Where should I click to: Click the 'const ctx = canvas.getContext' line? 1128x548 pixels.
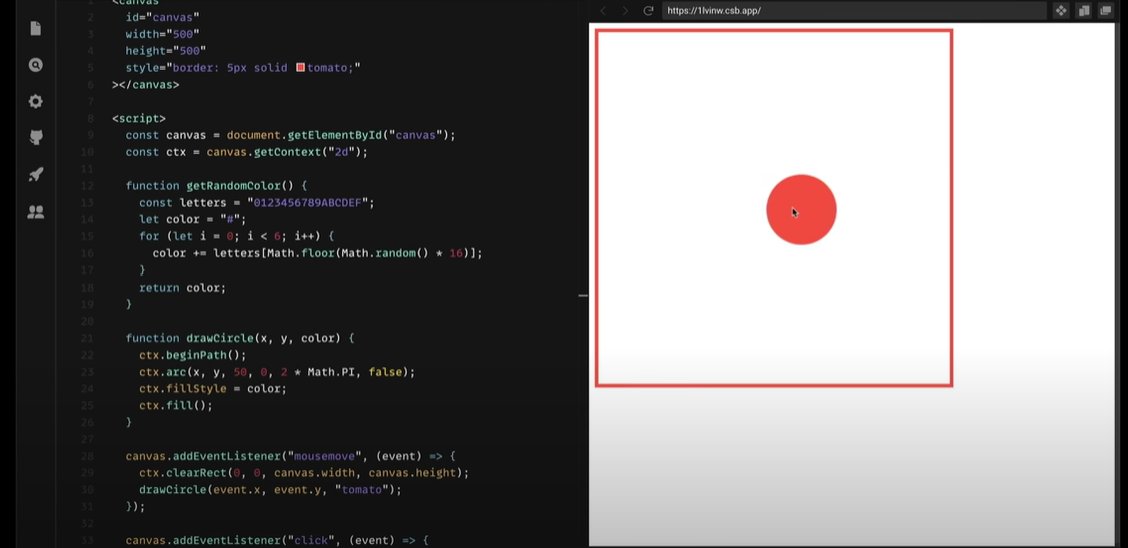tap(247, 152)
